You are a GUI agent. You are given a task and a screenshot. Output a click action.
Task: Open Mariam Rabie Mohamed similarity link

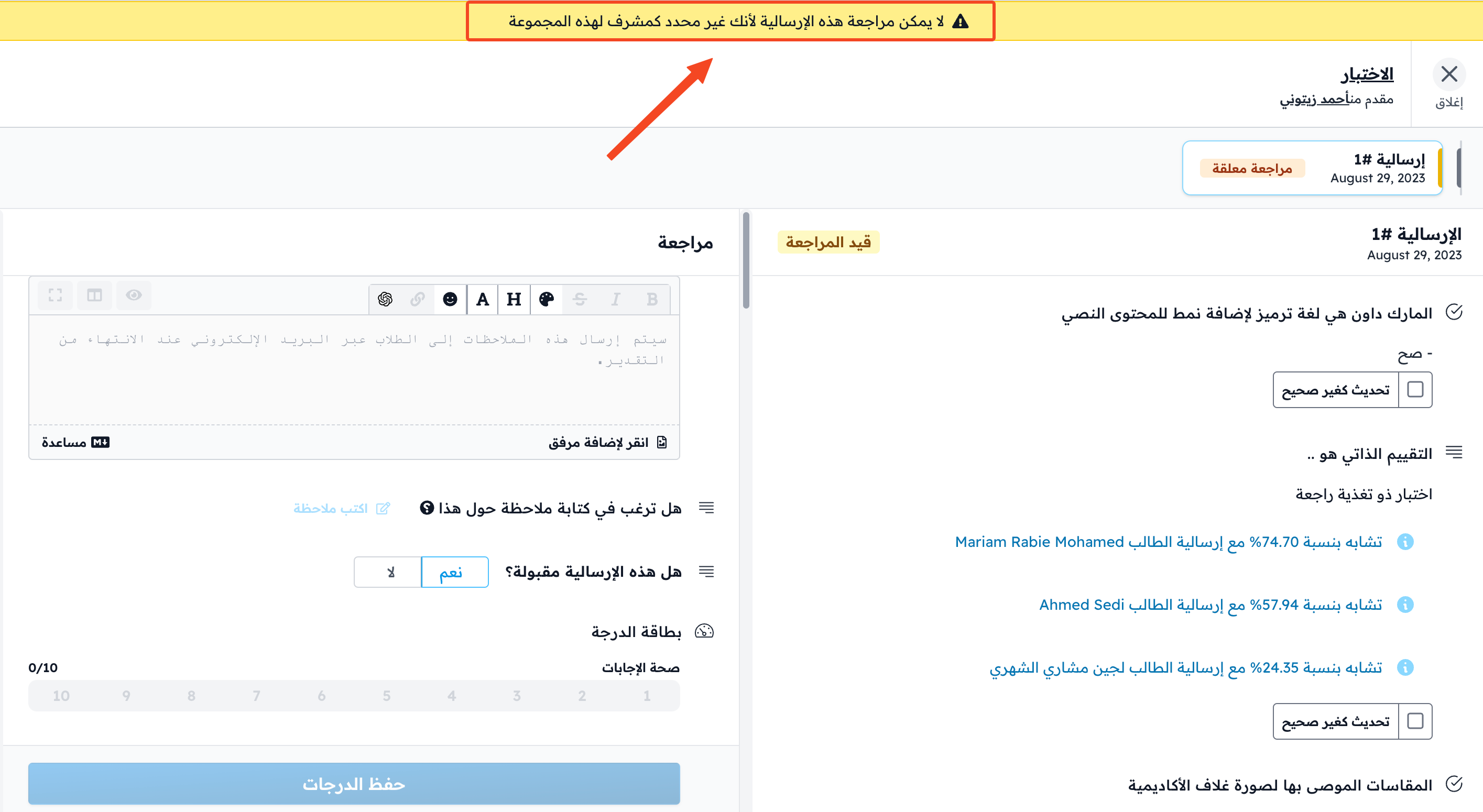1169,542
